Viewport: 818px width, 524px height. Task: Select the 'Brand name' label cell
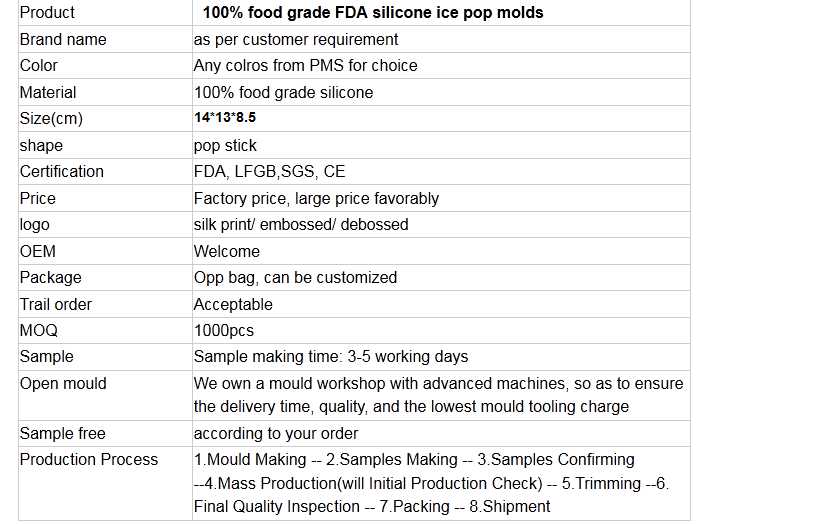click(63, 39)
